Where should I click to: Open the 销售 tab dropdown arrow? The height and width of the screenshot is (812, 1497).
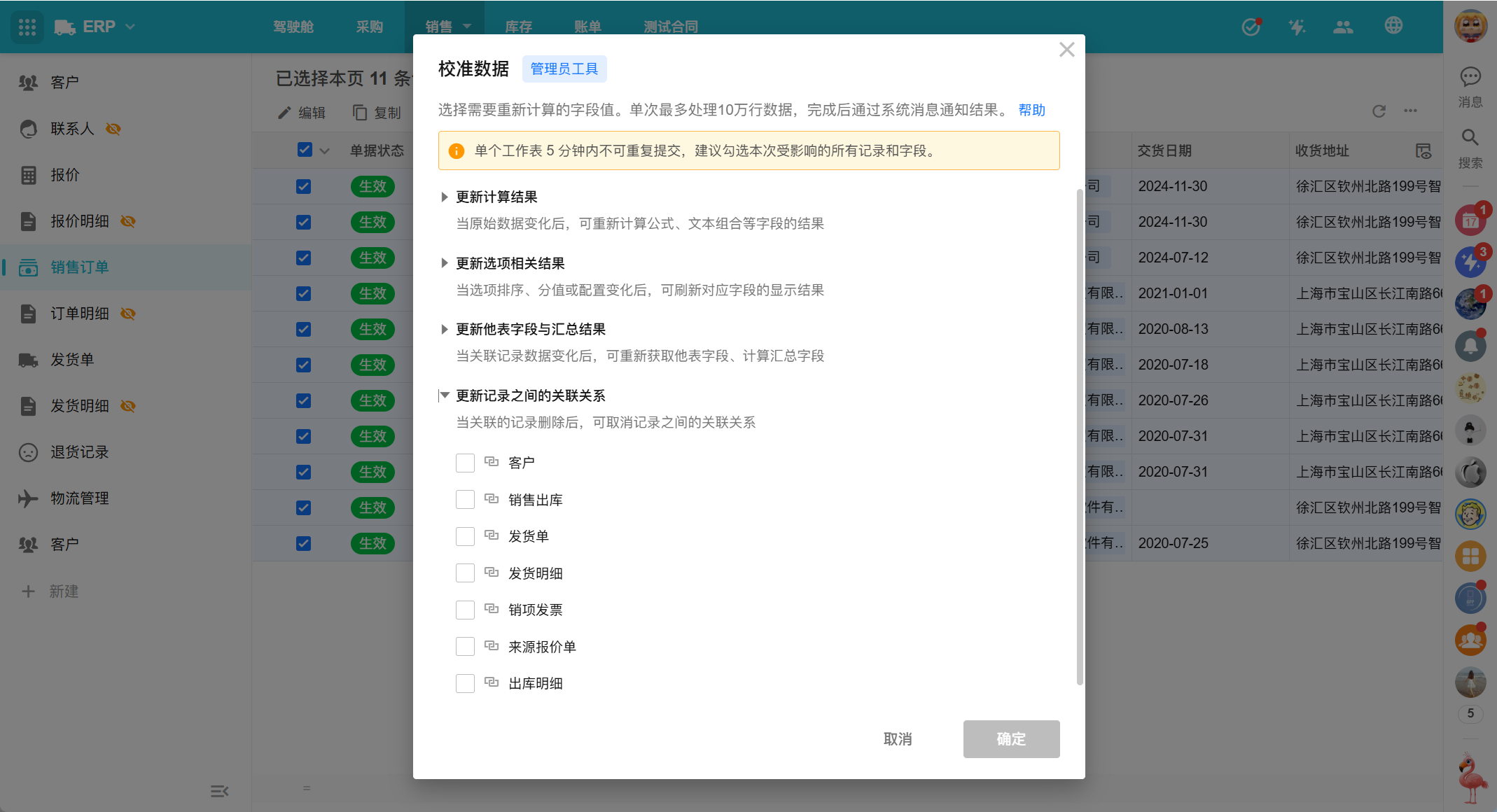point(467,27)
